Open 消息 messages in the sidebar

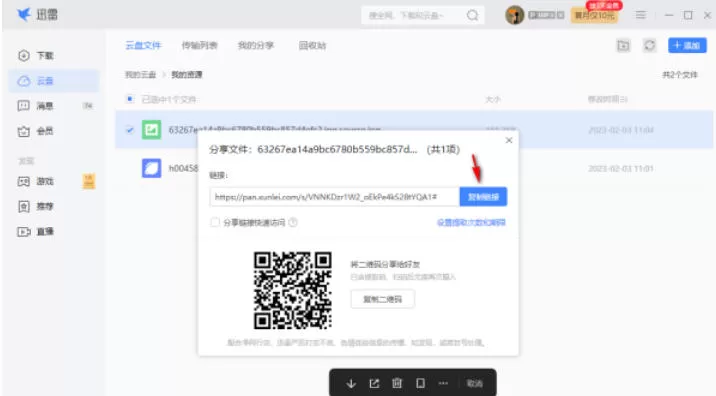(x=36, y=106)
